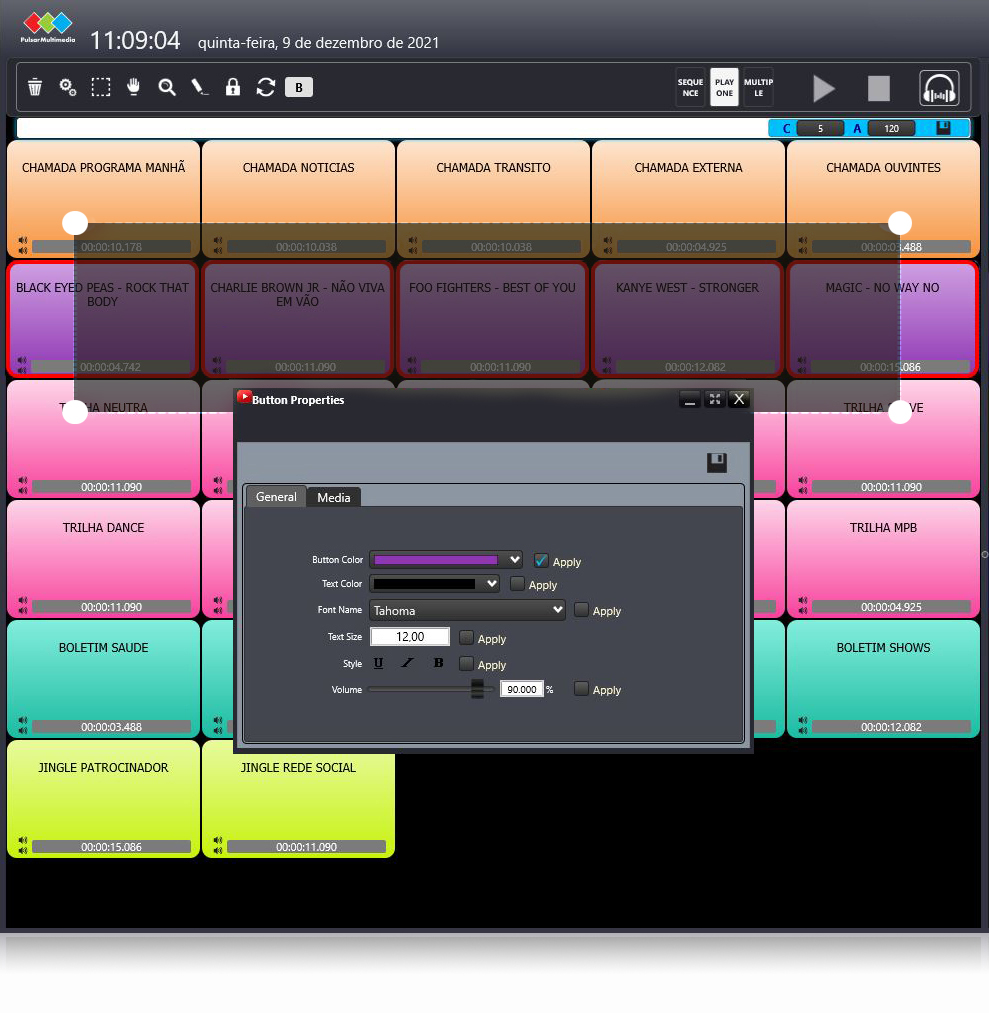Open the gears settings icon
The image size is (989, 1013).
tap(68, 87)
